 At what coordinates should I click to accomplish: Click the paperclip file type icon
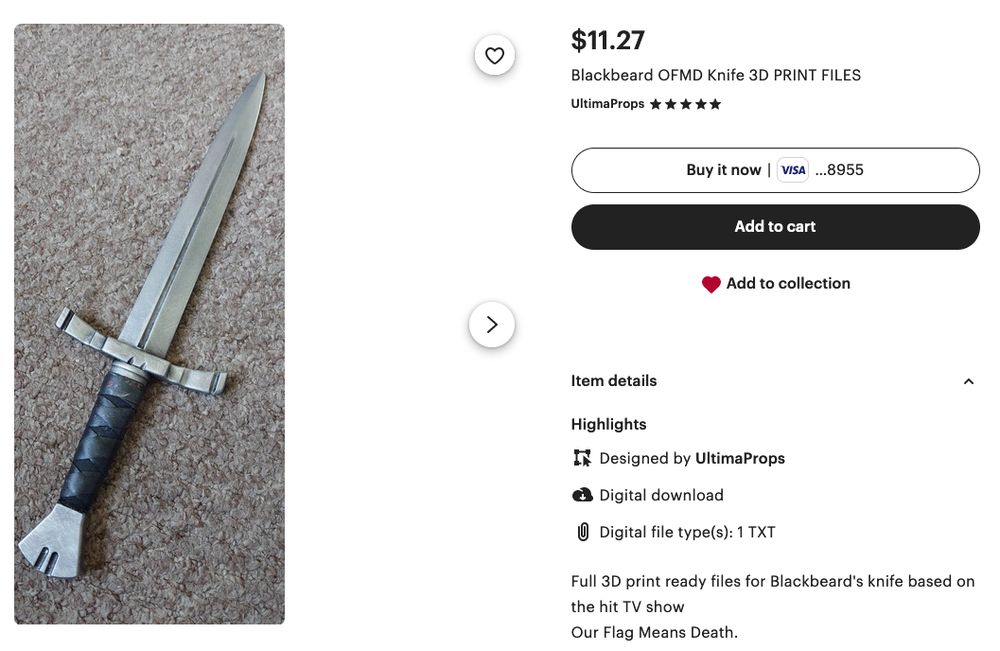coord(581,531)
